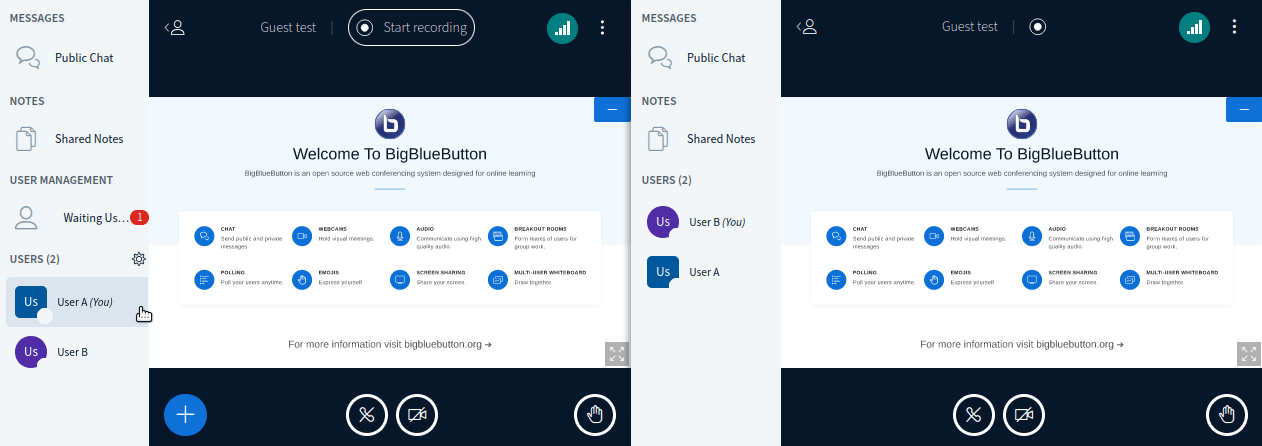Click recording indicator in User B window
This screenshot has width=1262, height=446.
coord(1038,28)
